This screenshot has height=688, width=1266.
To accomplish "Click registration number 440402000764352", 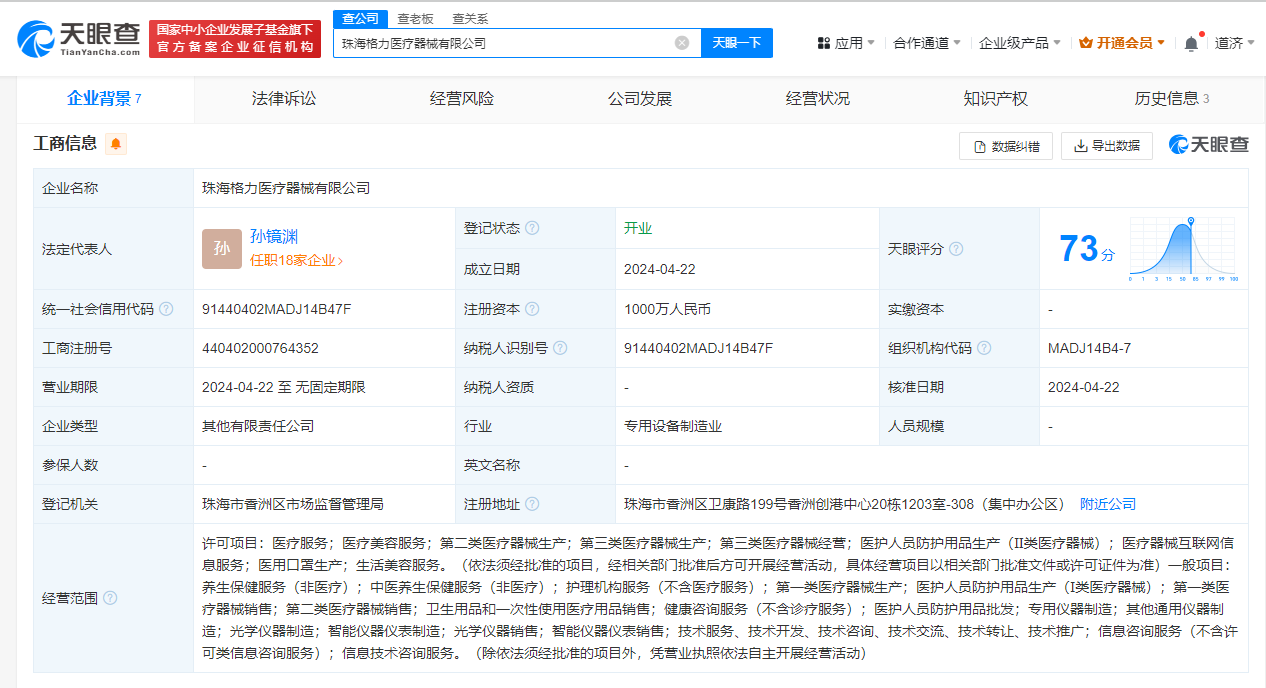I will point(260,349).
